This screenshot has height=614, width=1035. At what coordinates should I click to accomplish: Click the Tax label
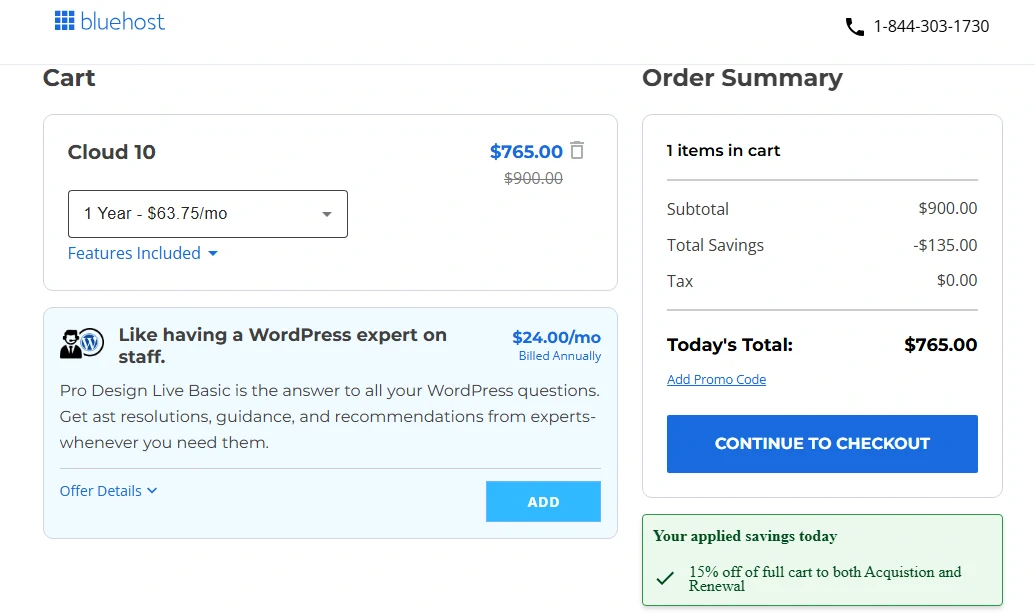(x=680, y=281)
